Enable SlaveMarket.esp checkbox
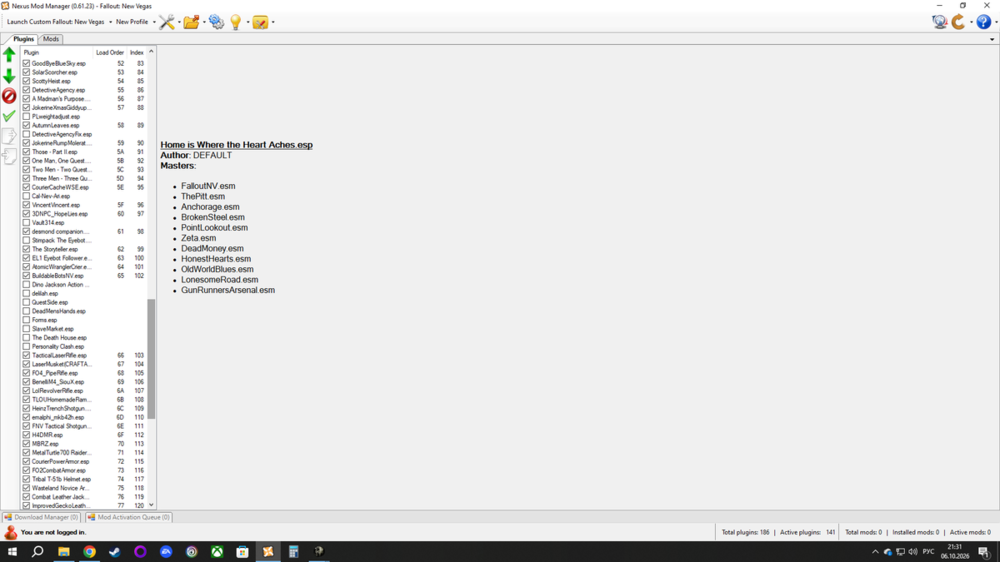The height and width of the screenshot is (562, 1000). click(x=26, y=329)
